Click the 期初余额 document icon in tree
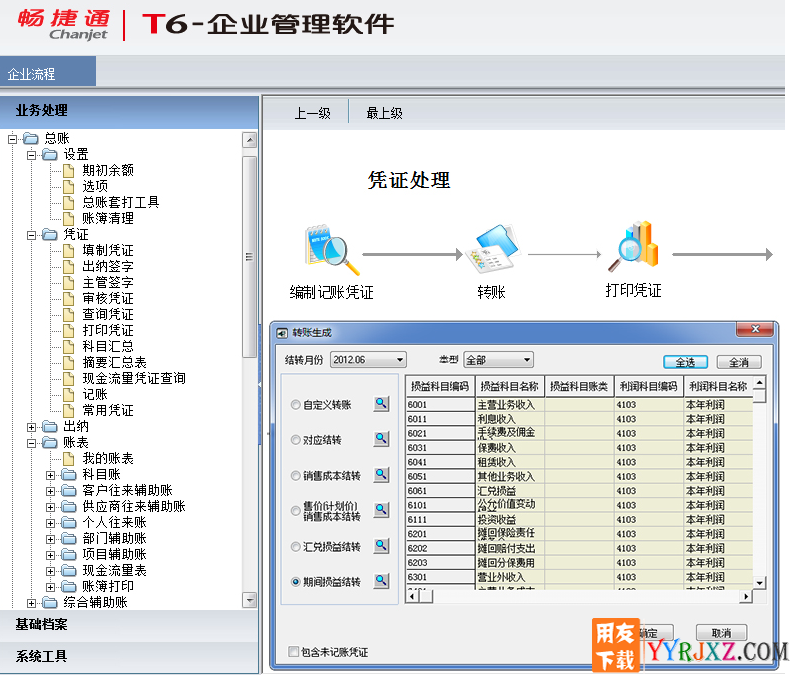790x675 pixels. tap(69, 171)
